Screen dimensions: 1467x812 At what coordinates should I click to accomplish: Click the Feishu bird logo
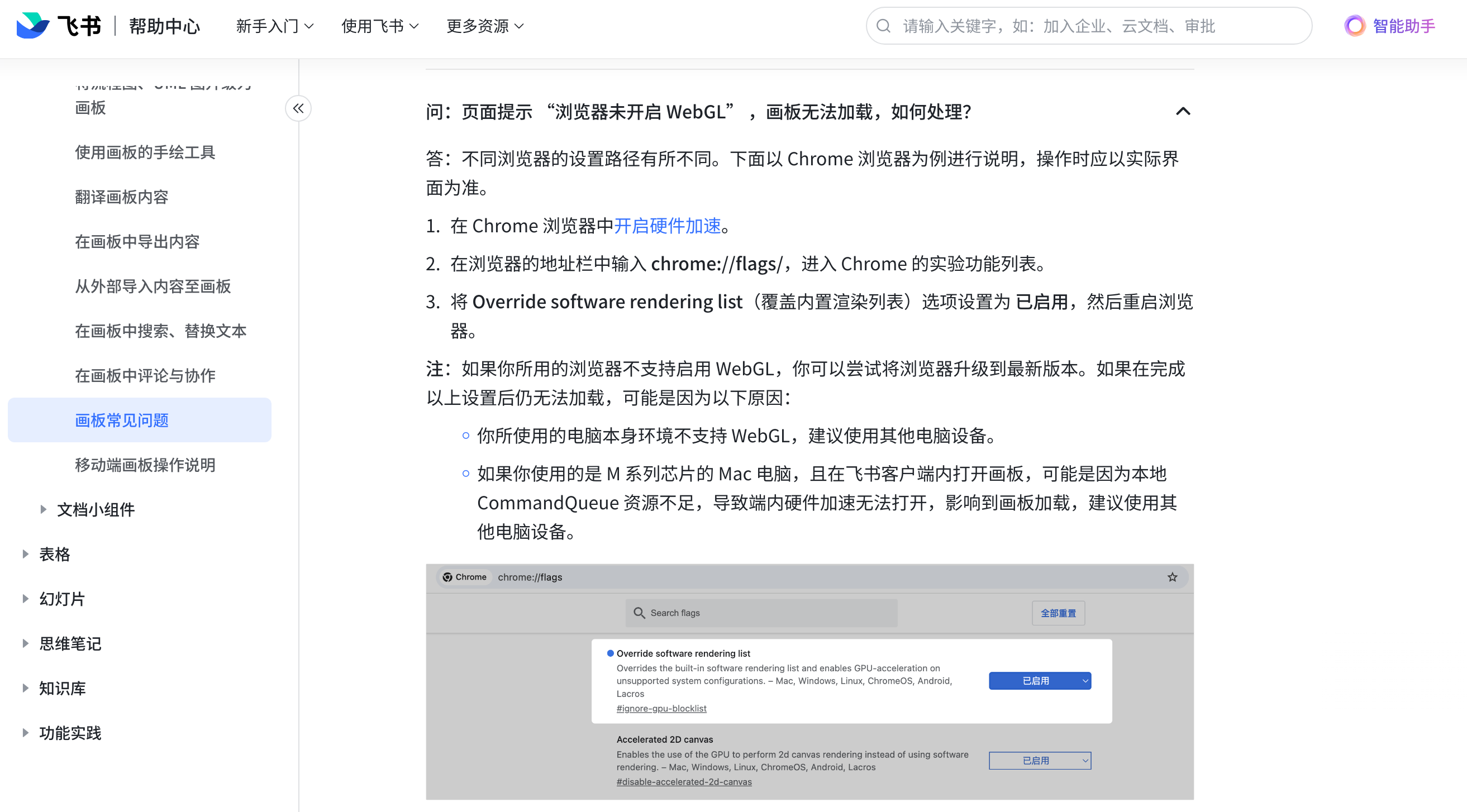[32, 26]
